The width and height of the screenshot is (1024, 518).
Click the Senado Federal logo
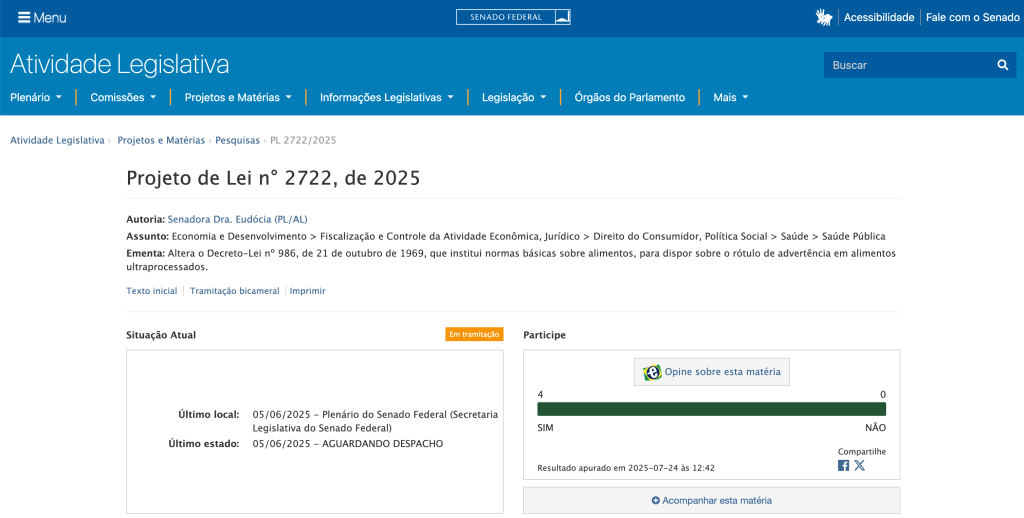513,17
